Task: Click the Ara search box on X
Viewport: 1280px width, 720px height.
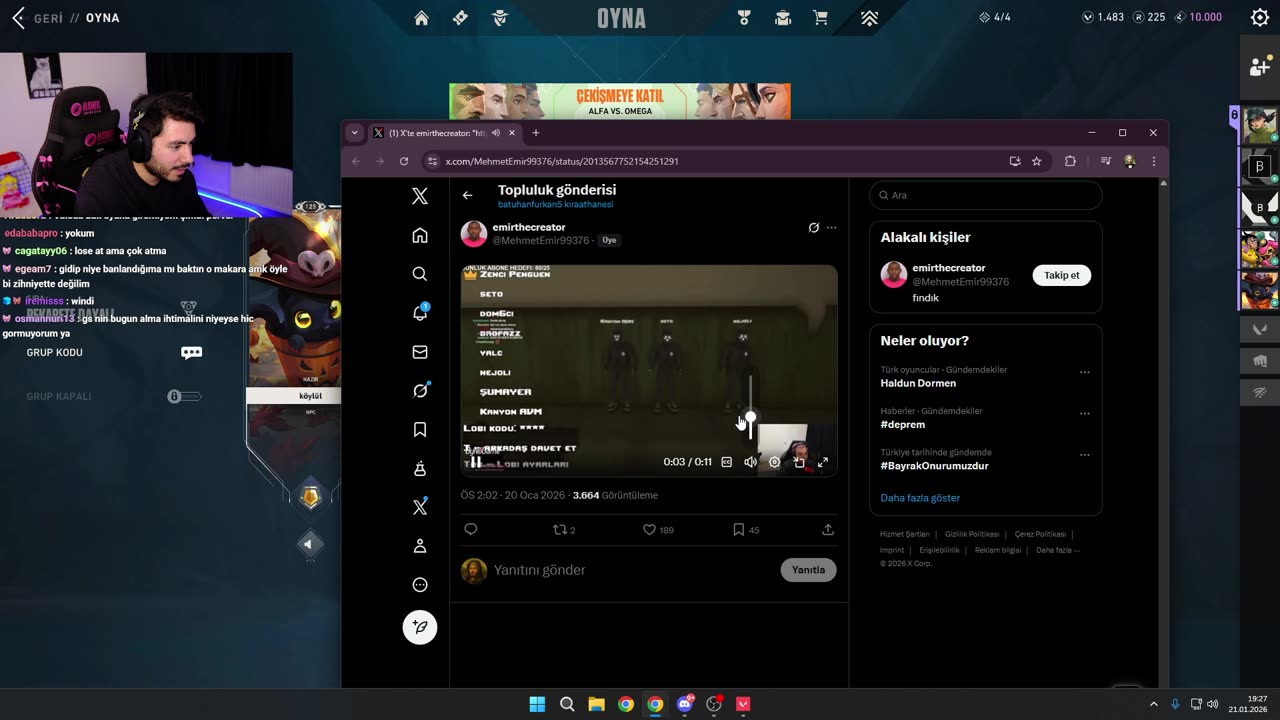Action: point(985,195)
